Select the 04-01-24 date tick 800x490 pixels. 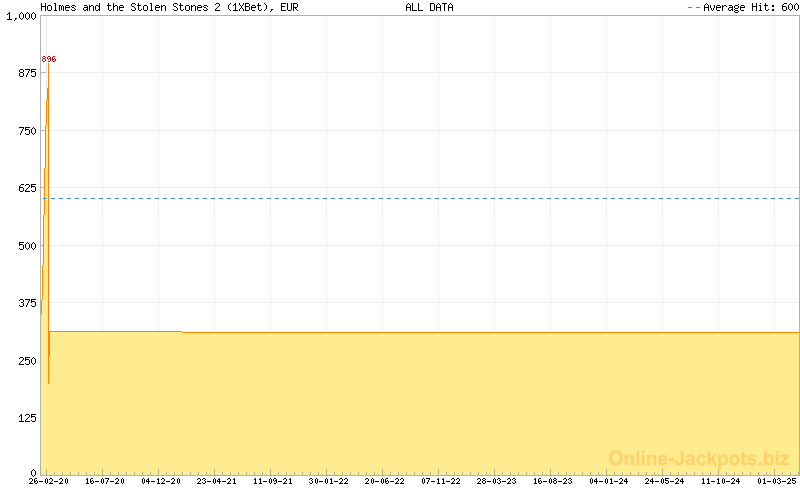click(x=609, y=481)
